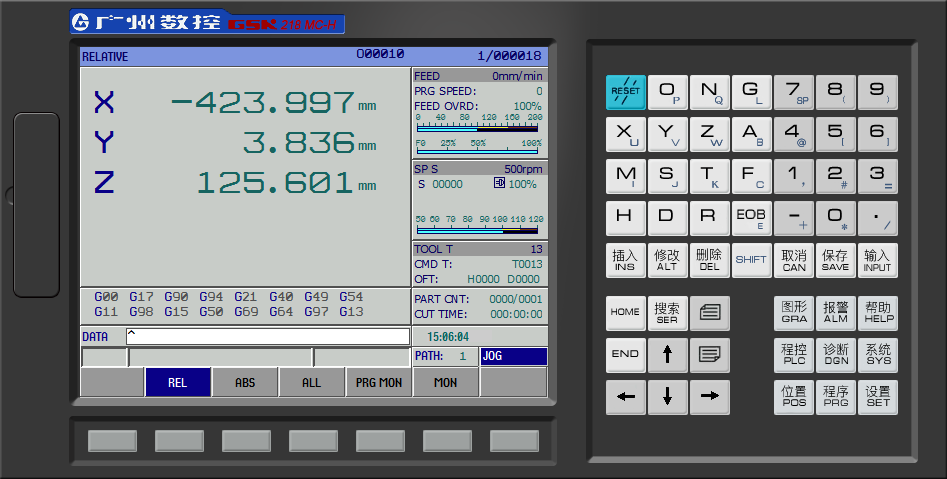Click the DATA input field
This screenshot has width=947, height=479.
[267, 337]
